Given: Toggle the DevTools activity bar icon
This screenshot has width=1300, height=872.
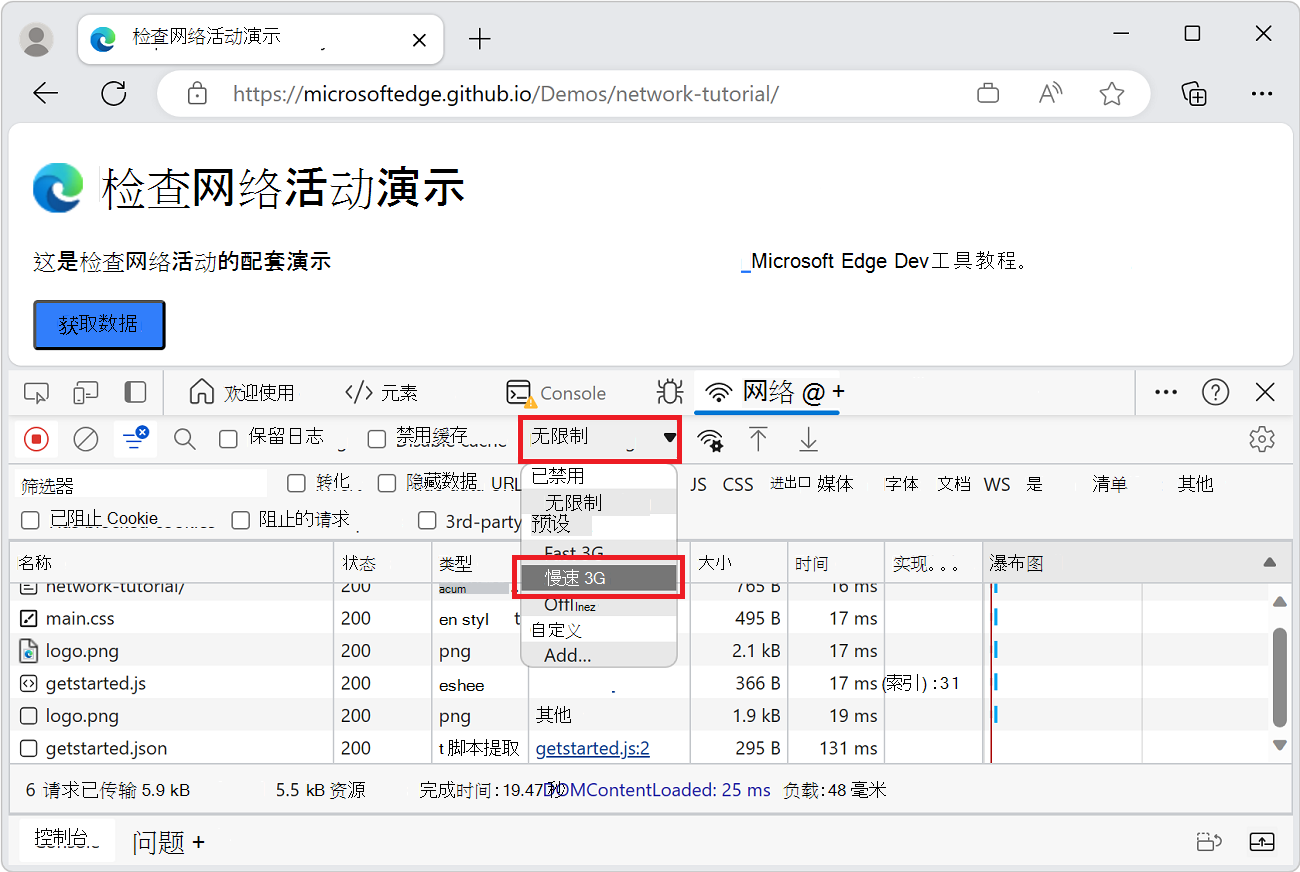Looking at the screenshot, I should (x=135, y=392).
